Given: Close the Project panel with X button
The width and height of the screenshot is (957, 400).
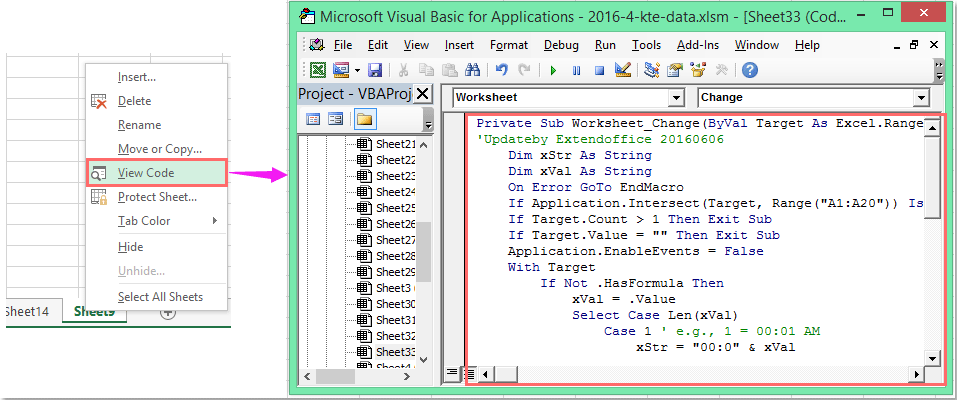Looking at the screenshot, I should tap(422, 94).
